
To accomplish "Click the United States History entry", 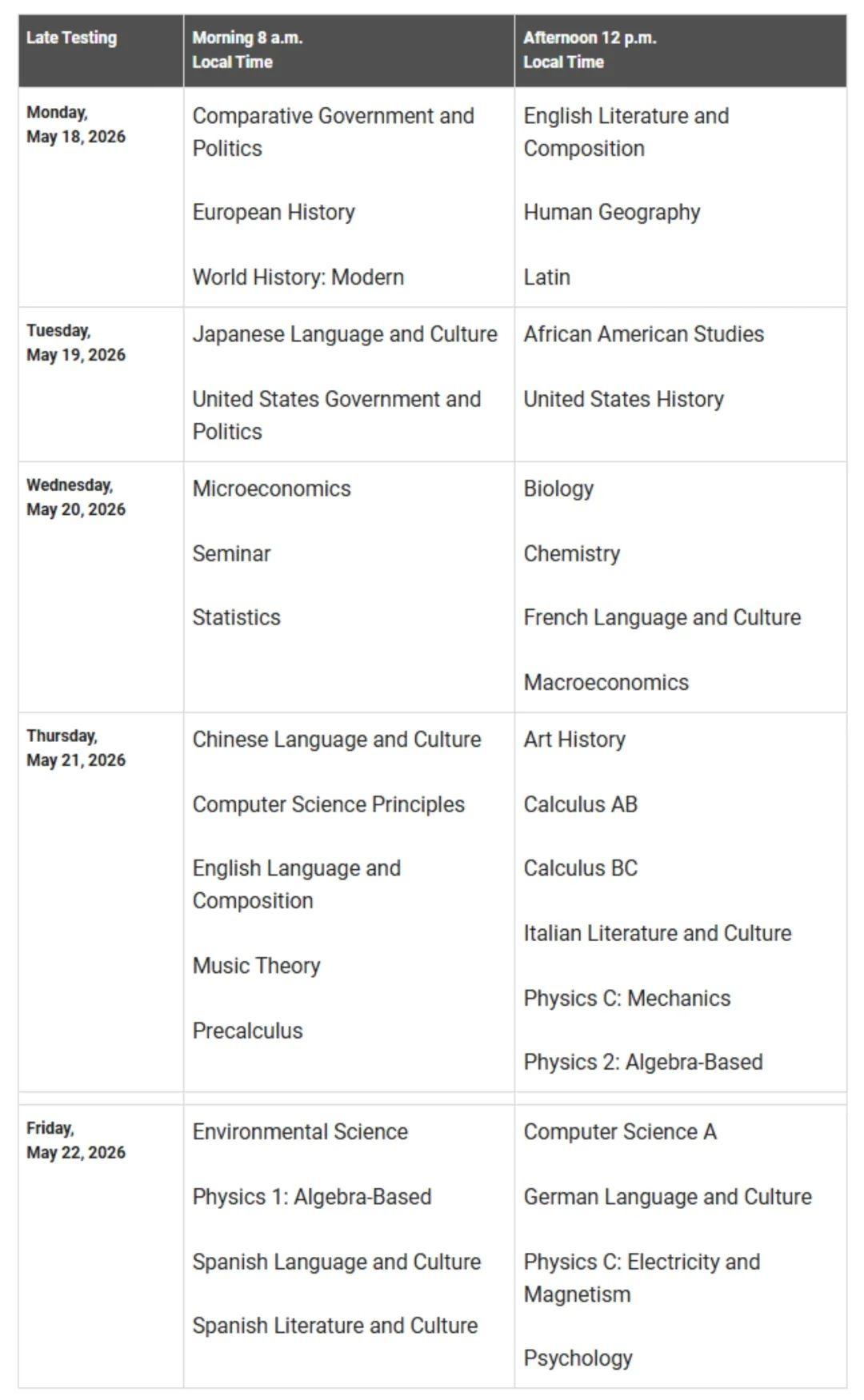I will coord(624,399).
